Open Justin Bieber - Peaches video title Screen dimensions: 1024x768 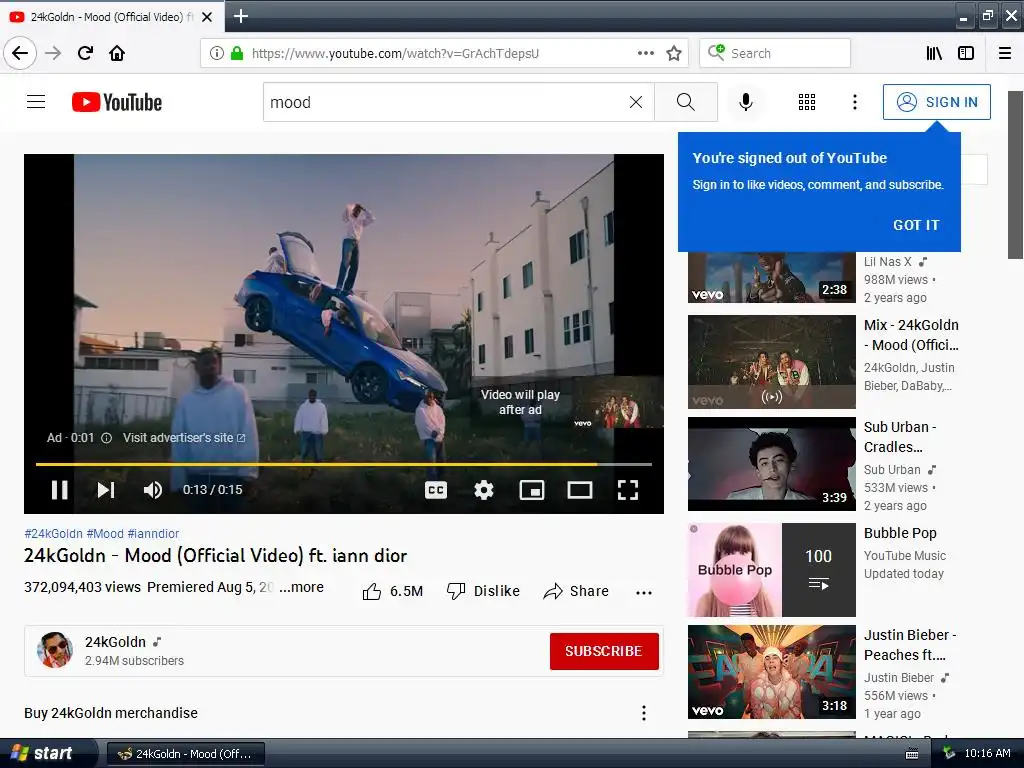click(x=910, y=645)
